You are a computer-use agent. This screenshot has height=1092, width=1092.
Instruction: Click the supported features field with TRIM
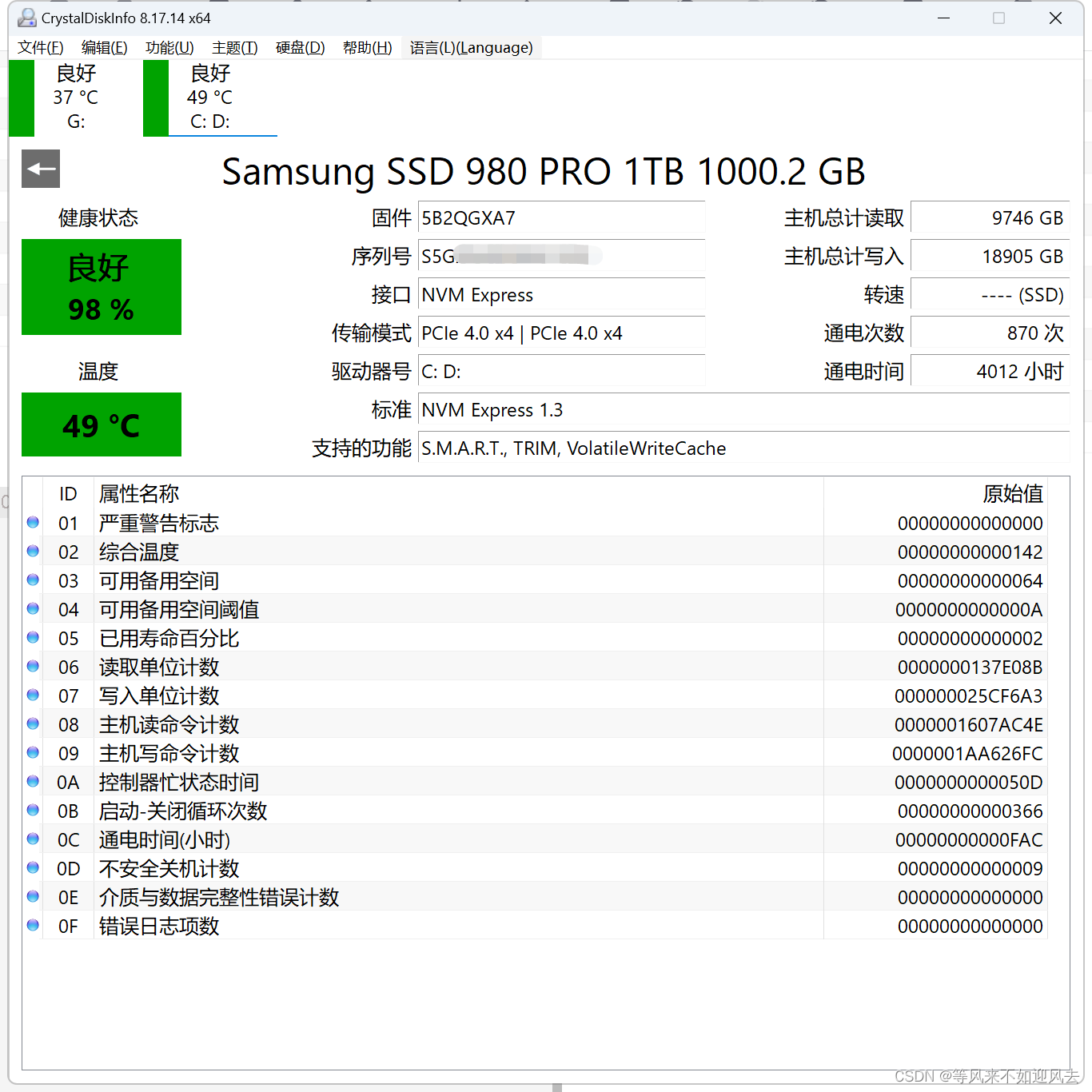pos(743,448)
